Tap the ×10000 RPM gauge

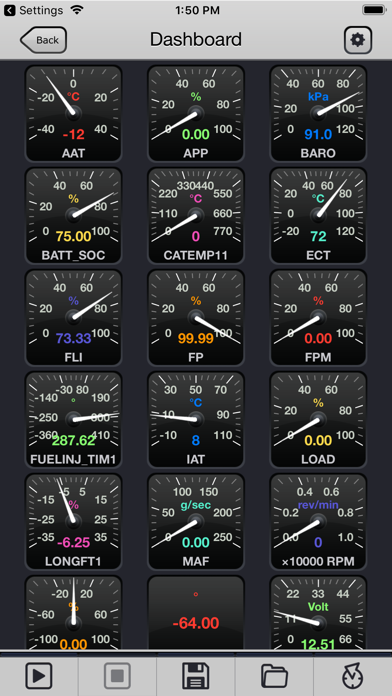[318, 522]
